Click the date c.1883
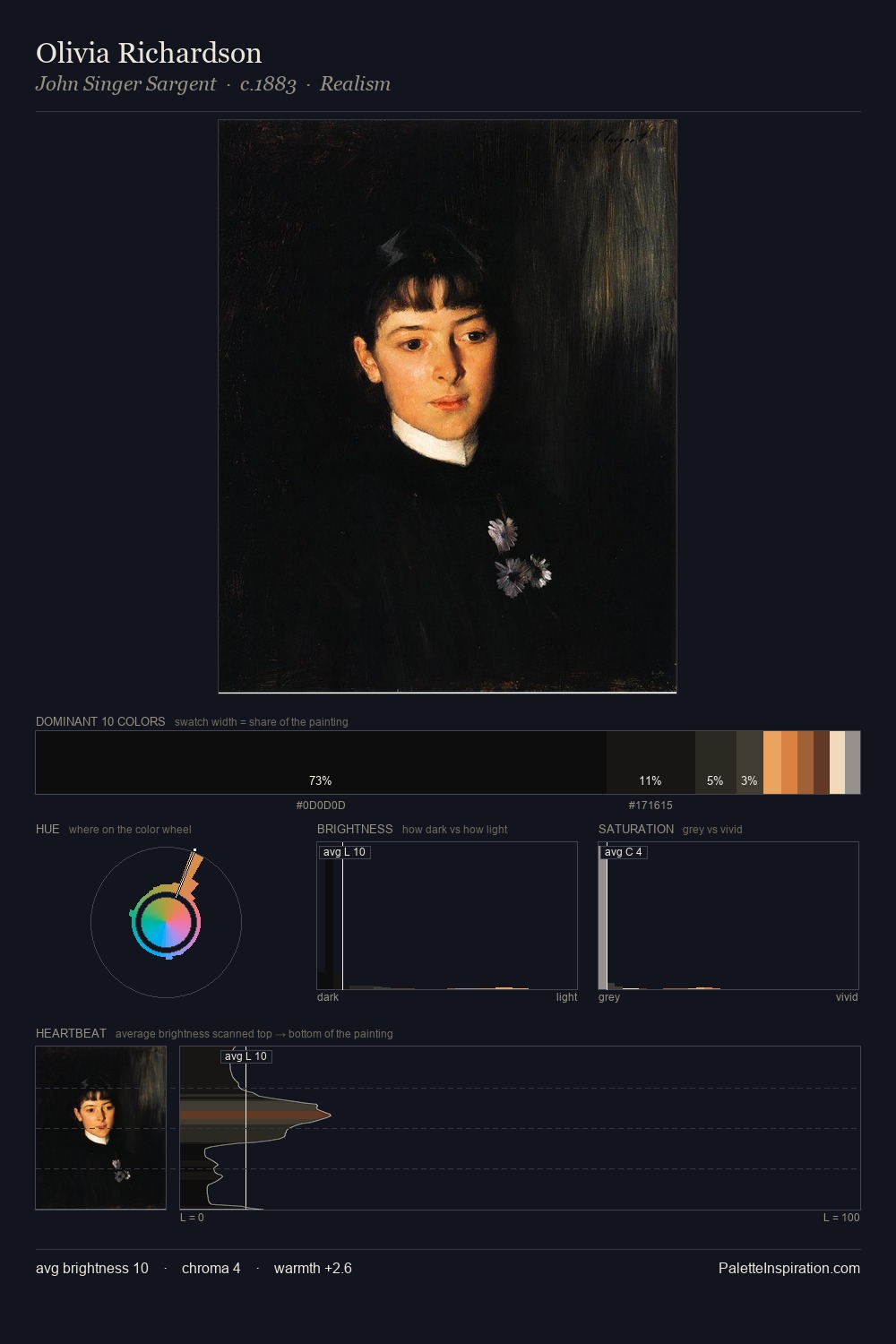896x1344 pixels. click(268, 84)
